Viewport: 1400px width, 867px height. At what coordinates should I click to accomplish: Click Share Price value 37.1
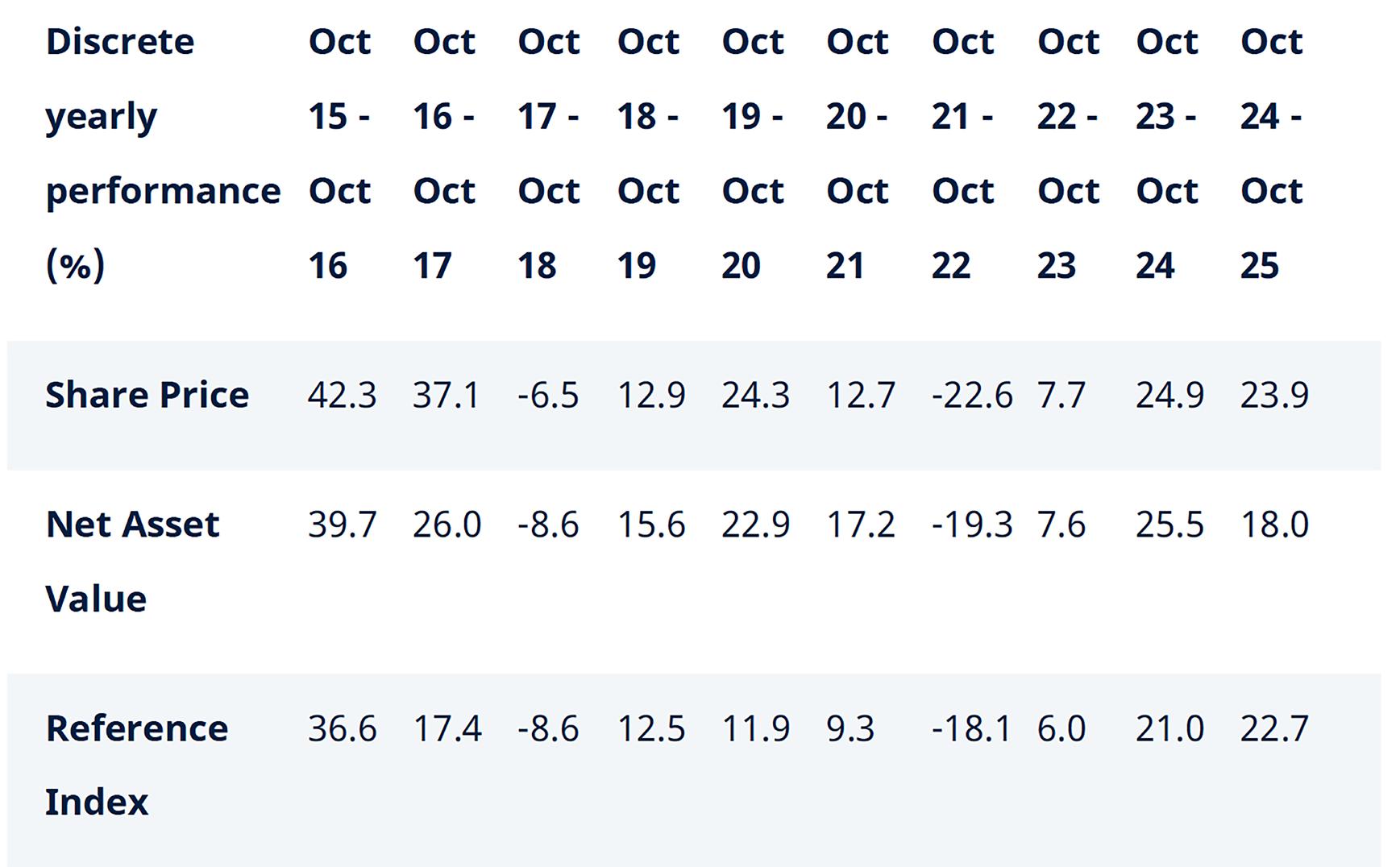[446, 396]
